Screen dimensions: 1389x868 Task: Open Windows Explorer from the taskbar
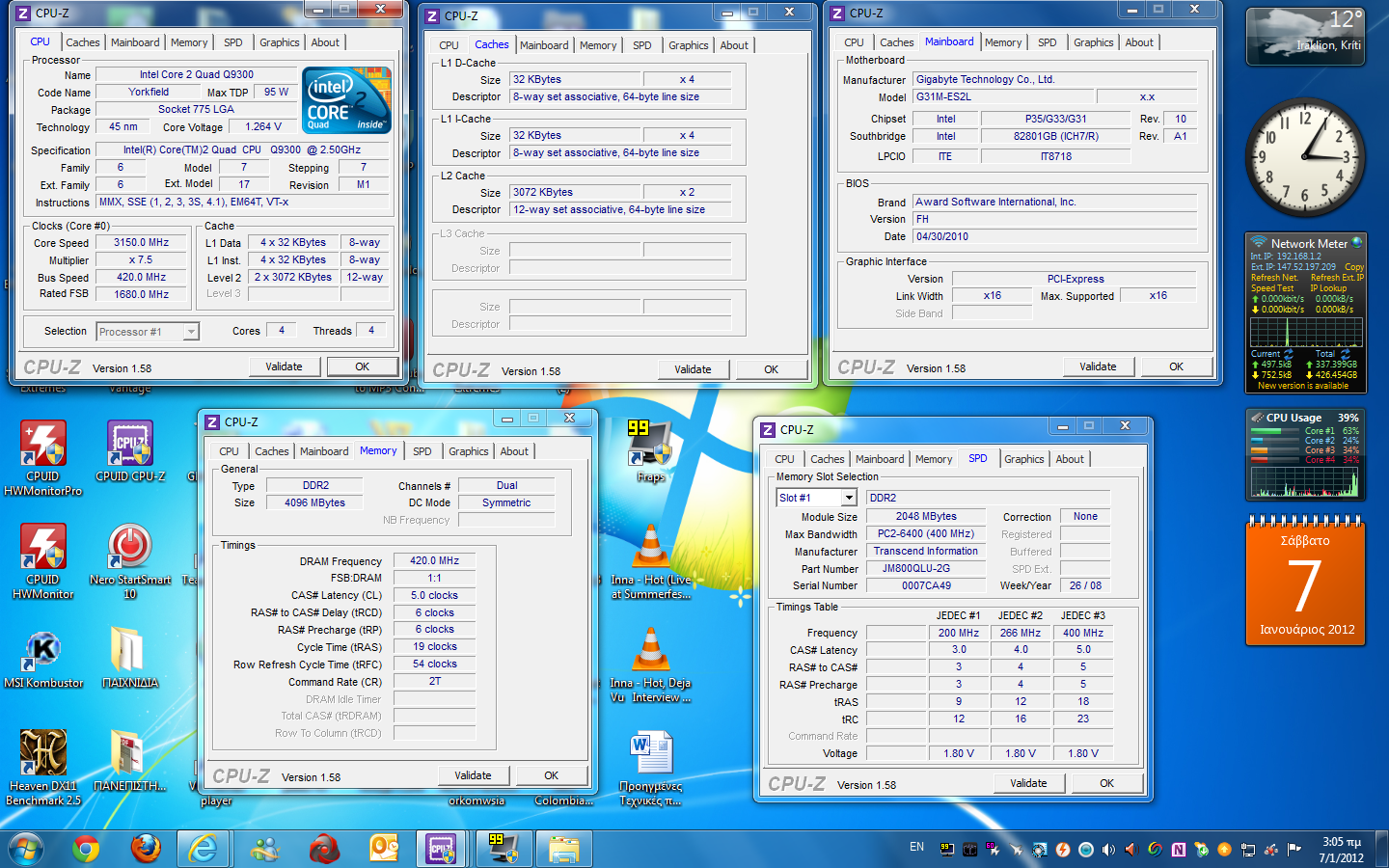pyautogui.click(x=564, y=849)
